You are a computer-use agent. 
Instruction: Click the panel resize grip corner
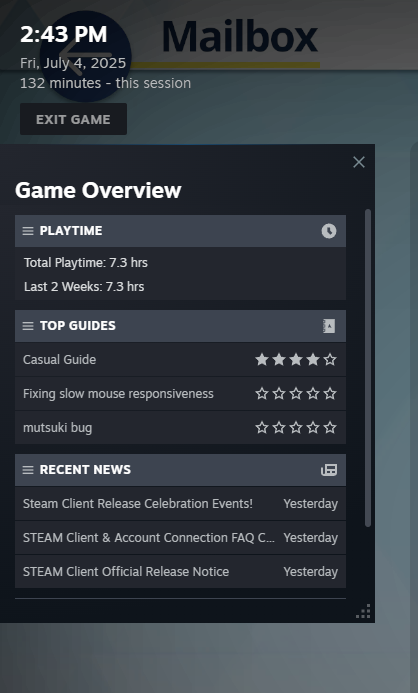(x=363, y=611)
